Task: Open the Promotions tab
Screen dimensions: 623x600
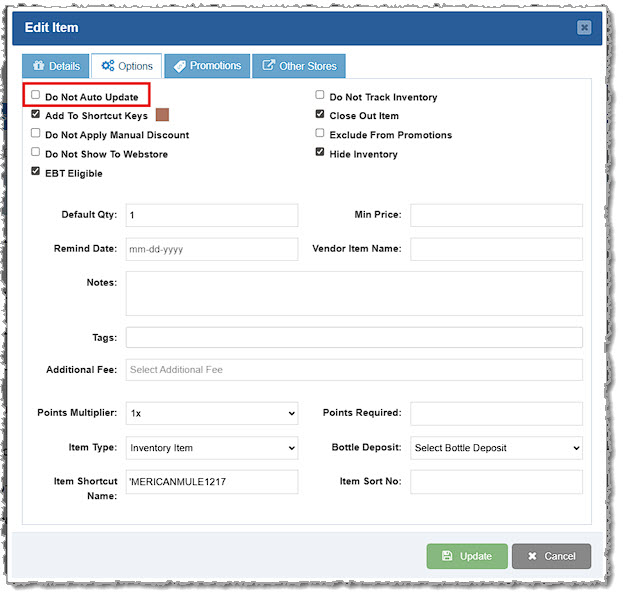Action: (207, 66)
